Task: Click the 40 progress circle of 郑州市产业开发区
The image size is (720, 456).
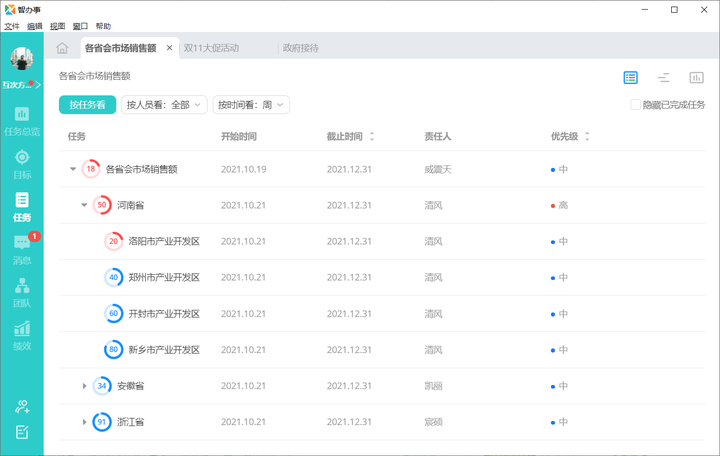Action: [x=113, y=277]
